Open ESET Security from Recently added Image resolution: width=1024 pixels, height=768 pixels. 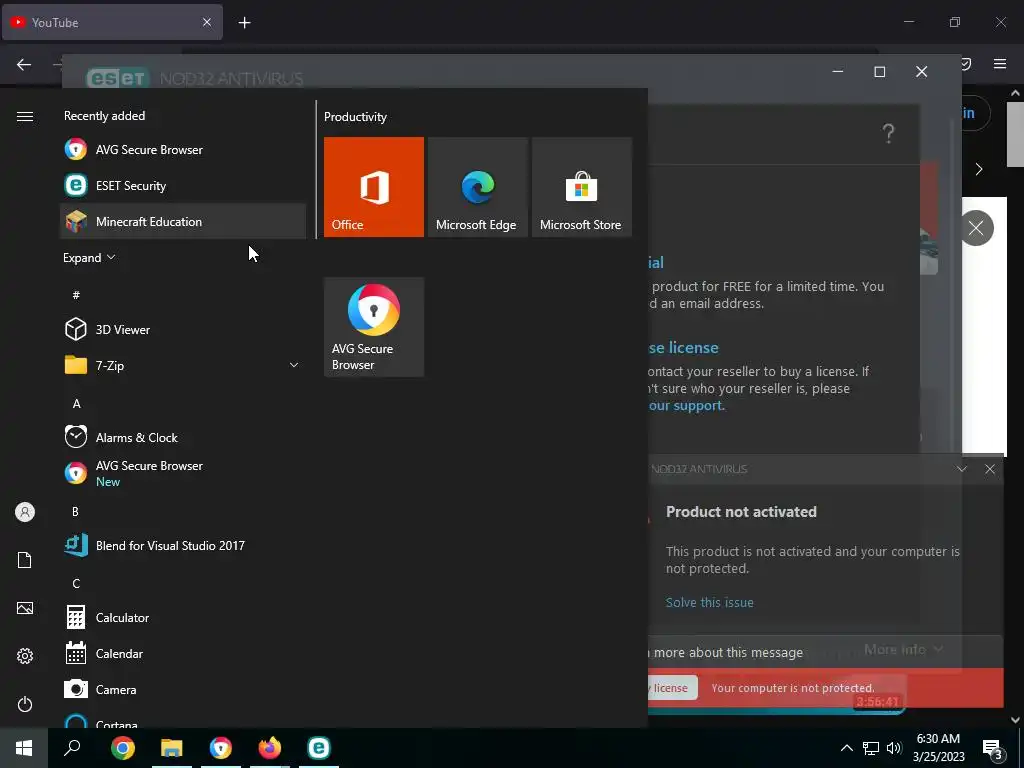click(x=183, y=185)
